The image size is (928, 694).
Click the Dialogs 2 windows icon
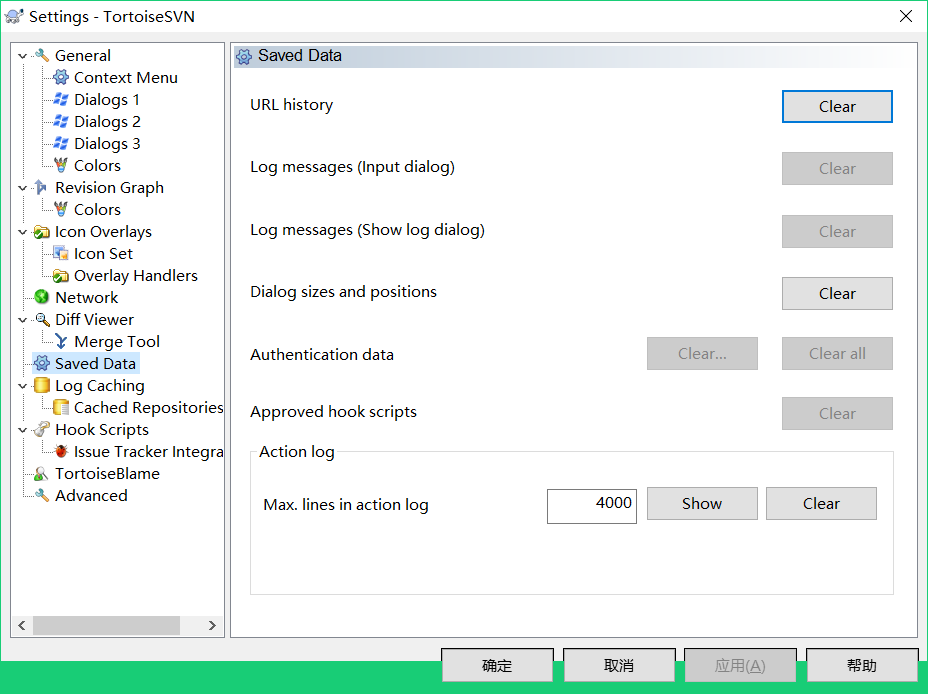point(61,121)
